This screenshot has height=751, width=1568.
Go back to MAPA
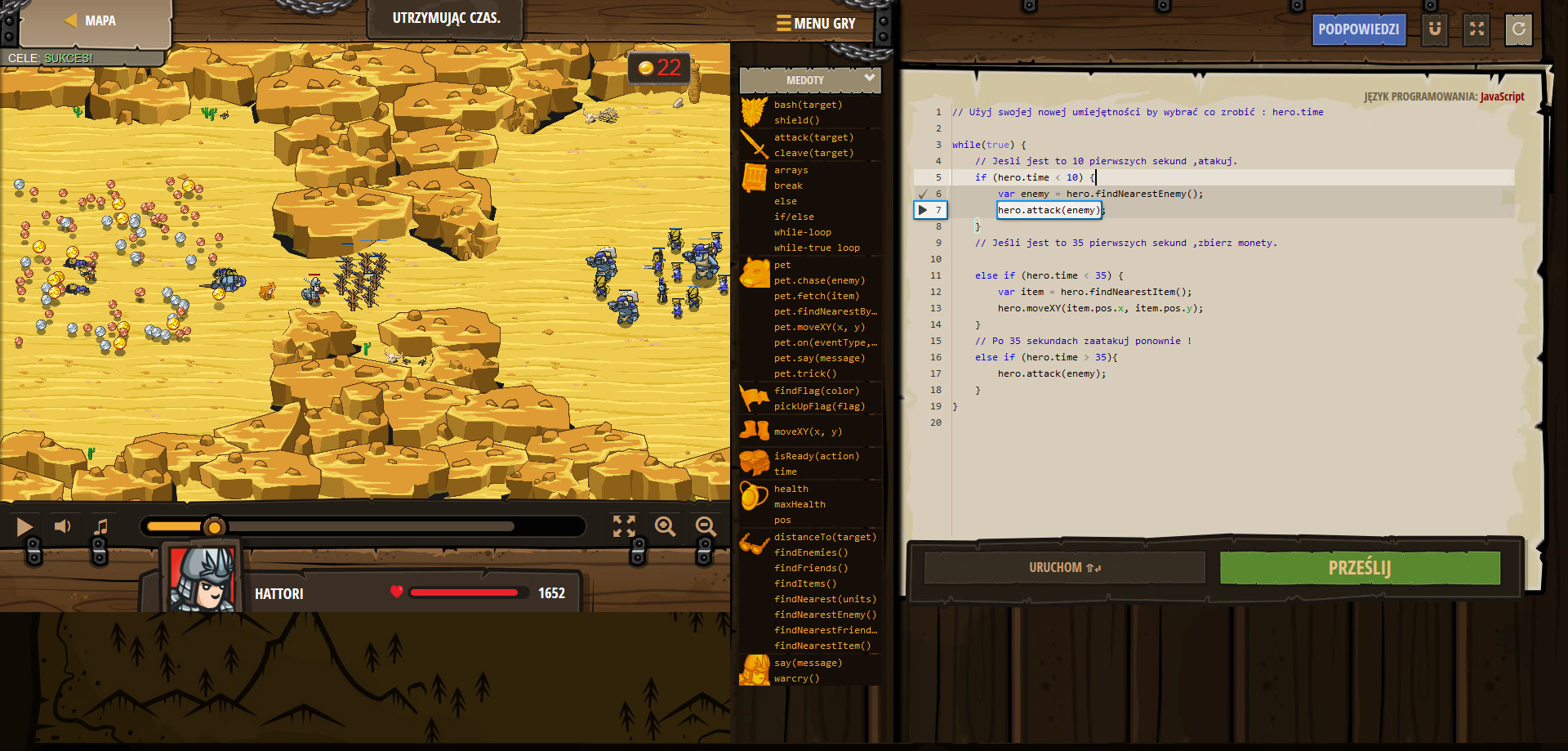tap(90, 20)
